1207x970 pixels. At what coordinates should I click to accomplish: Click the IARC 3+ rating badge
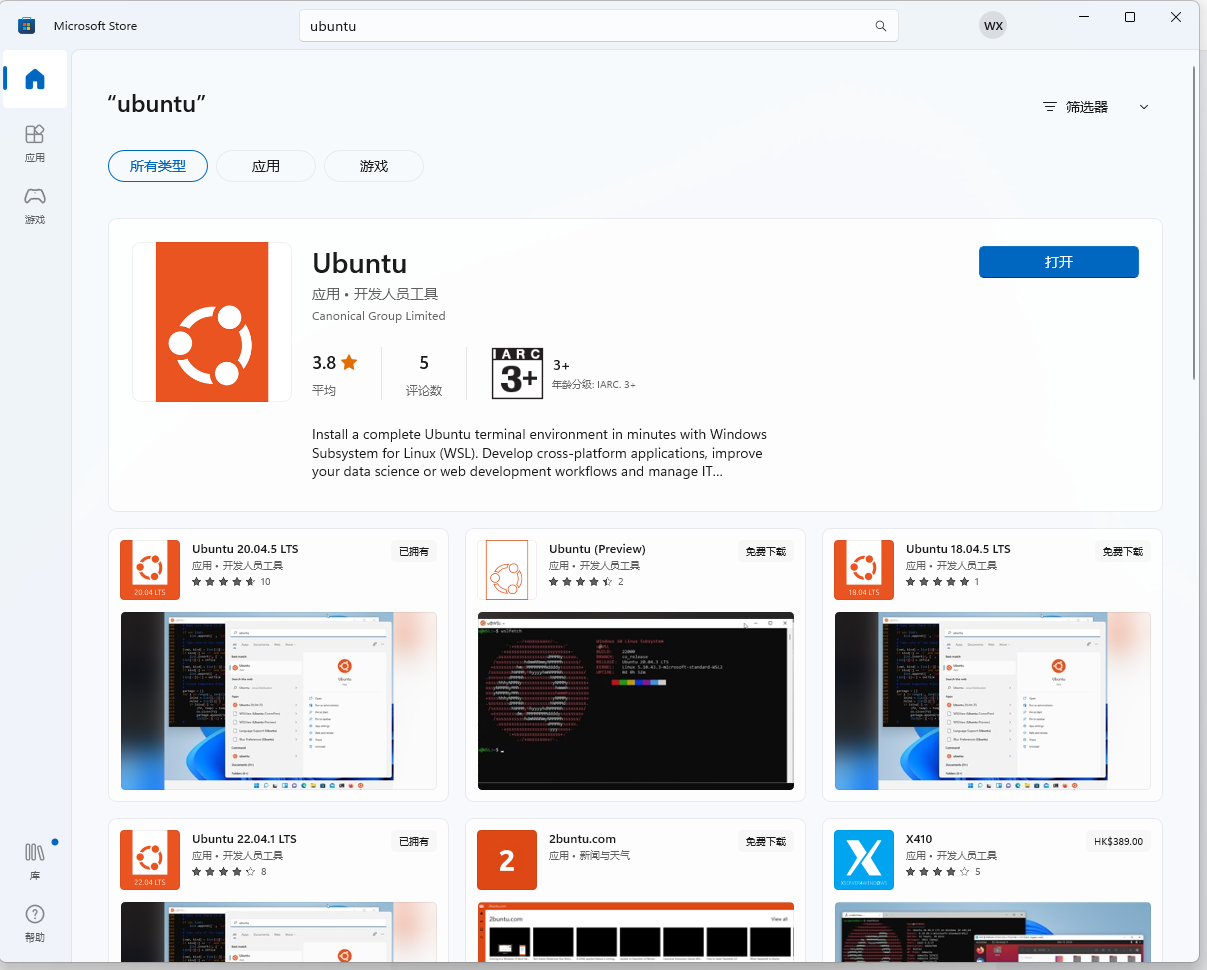(x=517, y=373)
